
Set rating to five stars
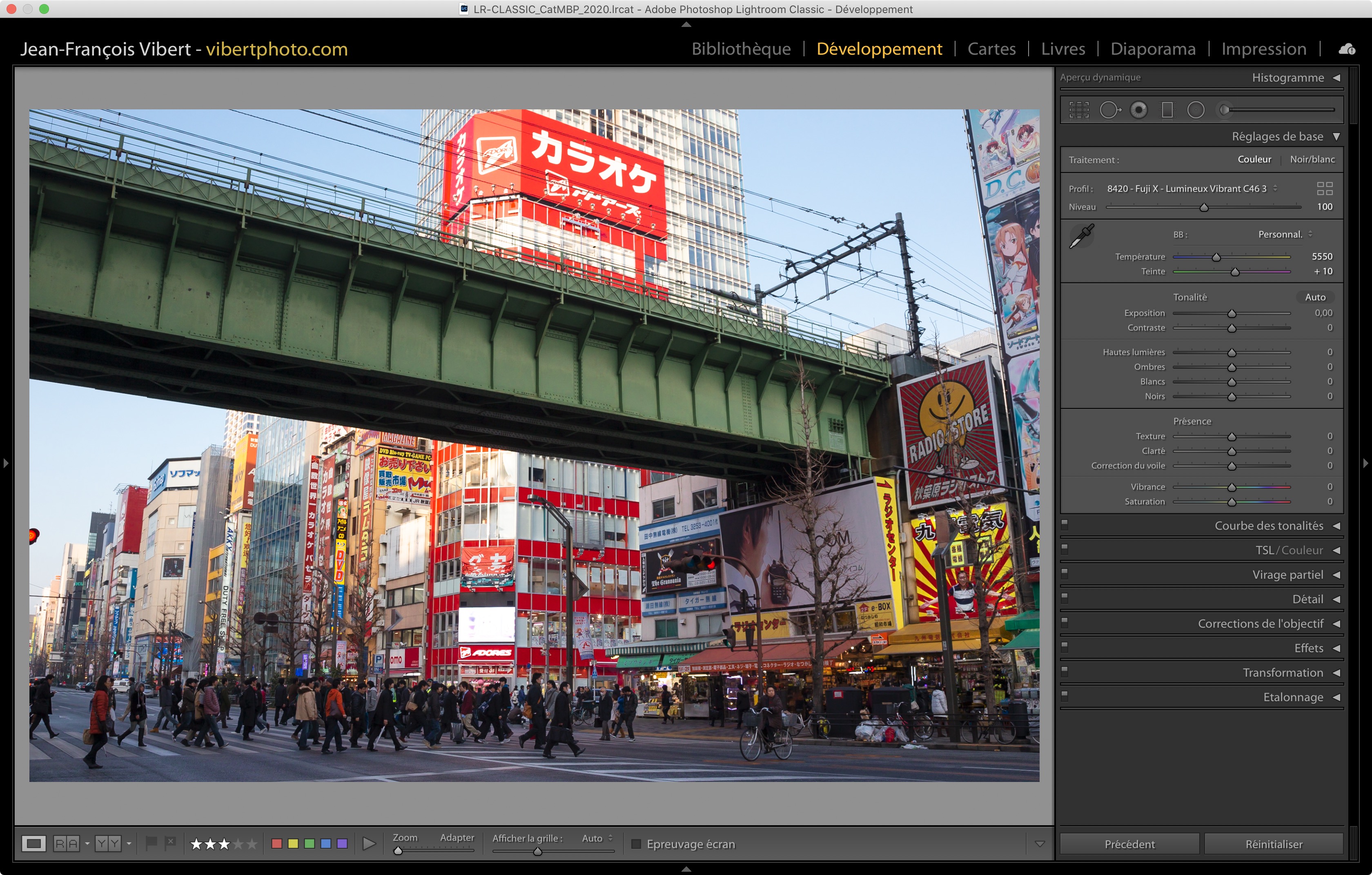(x=252, y=844)
